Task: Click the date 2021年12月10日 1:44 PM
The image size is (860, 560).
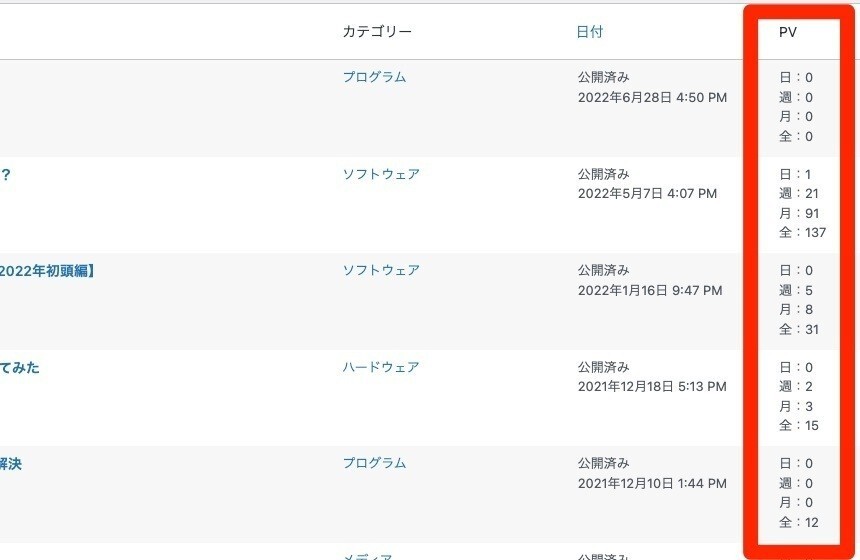Action: 652,483
